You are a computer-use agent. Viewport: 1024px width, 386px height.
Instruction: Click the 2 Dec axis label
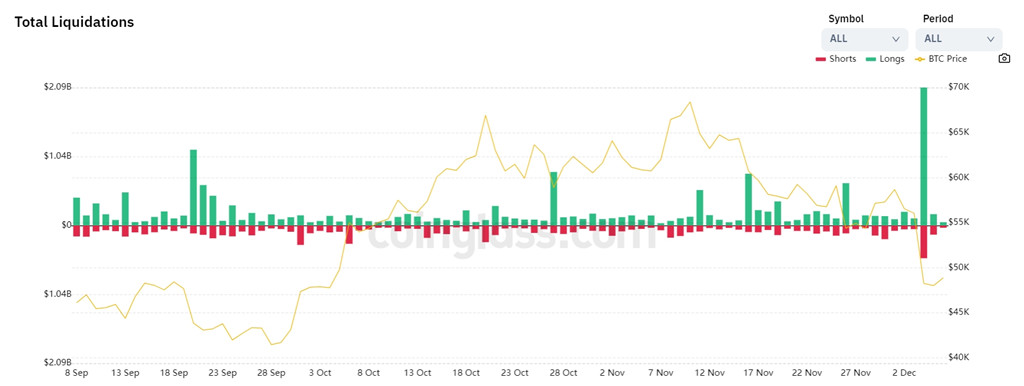tap(904, 374)
